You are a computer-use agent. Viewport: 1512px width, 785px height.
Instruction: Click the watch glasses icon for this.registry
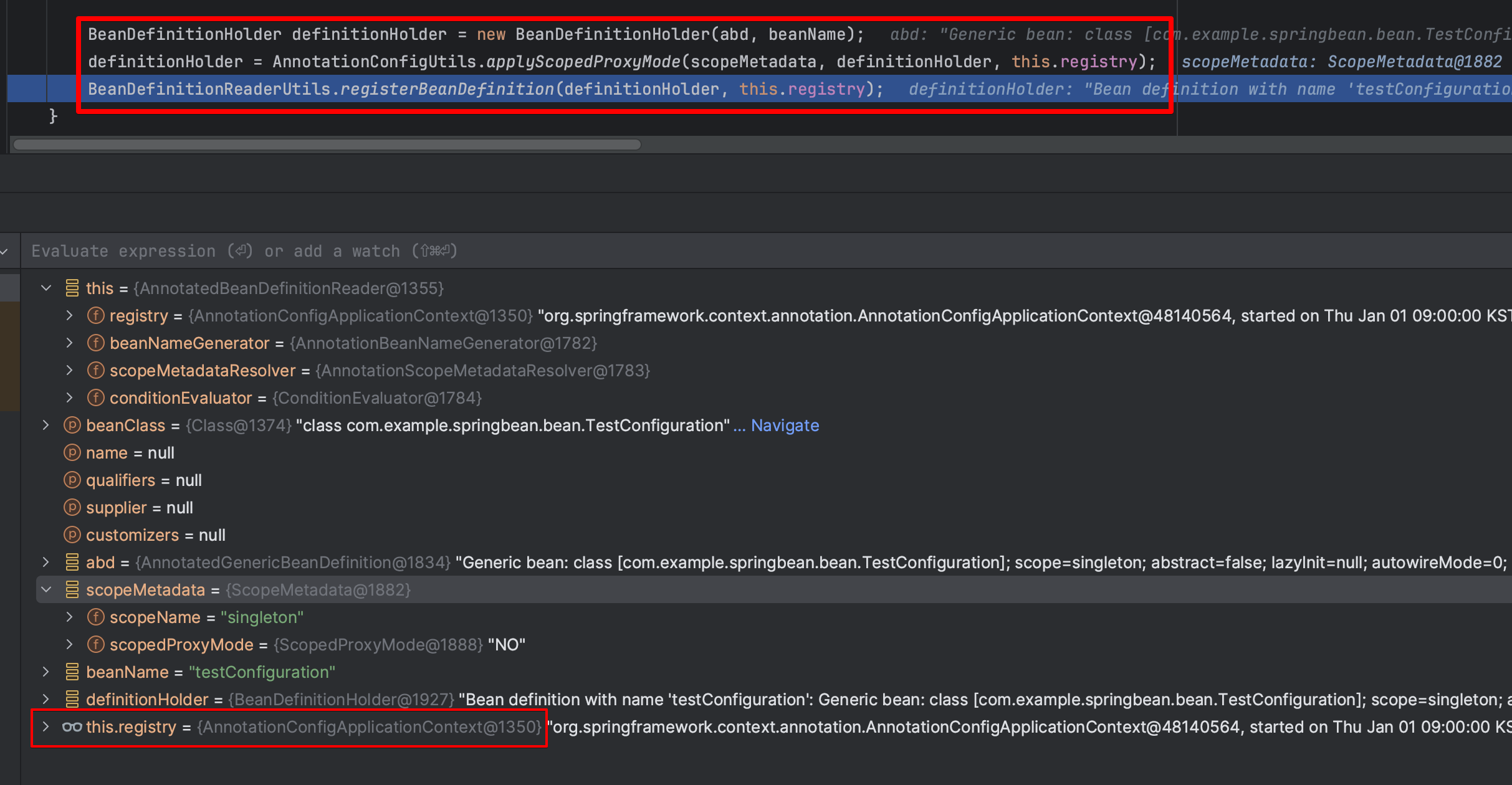pyautogui.click(x=72, y=727)
